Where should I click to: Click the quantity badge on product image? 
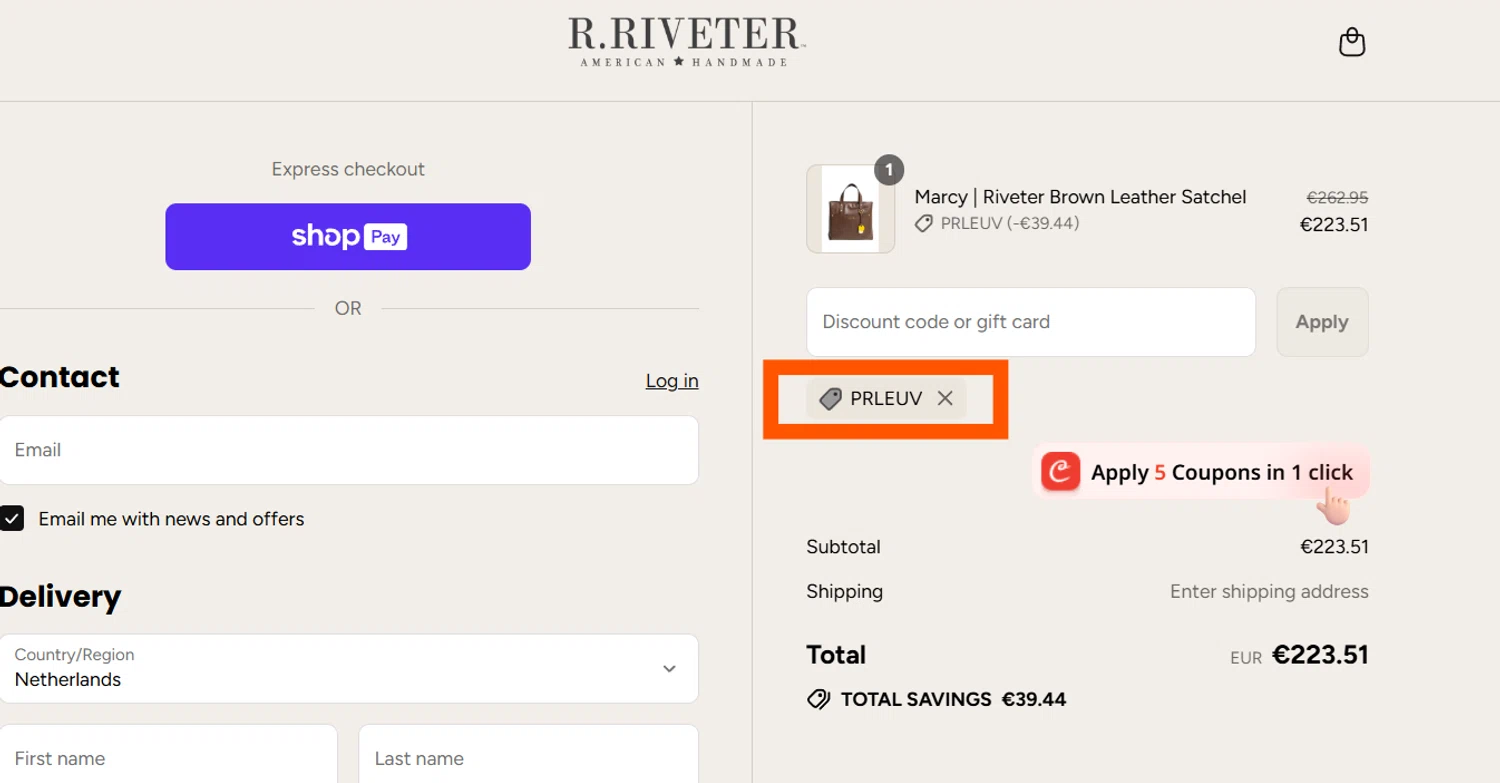click(x=889, y=169)
